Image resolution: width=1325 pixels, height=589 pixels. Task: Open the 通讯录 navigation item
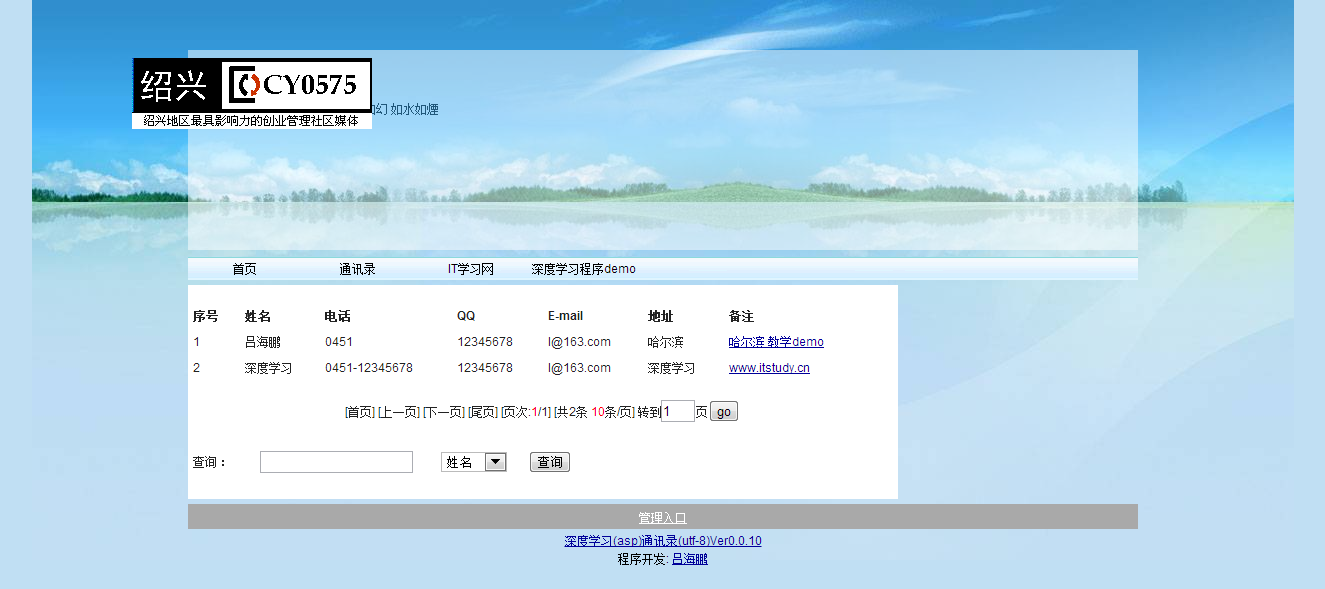(357, 269)
